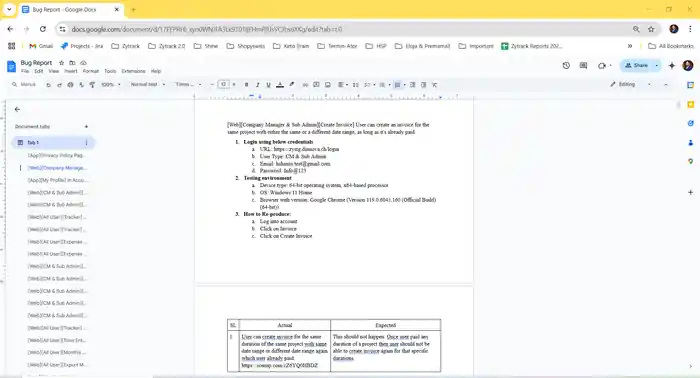Screen dimensions: 700x378
Task: Choose highlight color marker
Action: [292, 85]
